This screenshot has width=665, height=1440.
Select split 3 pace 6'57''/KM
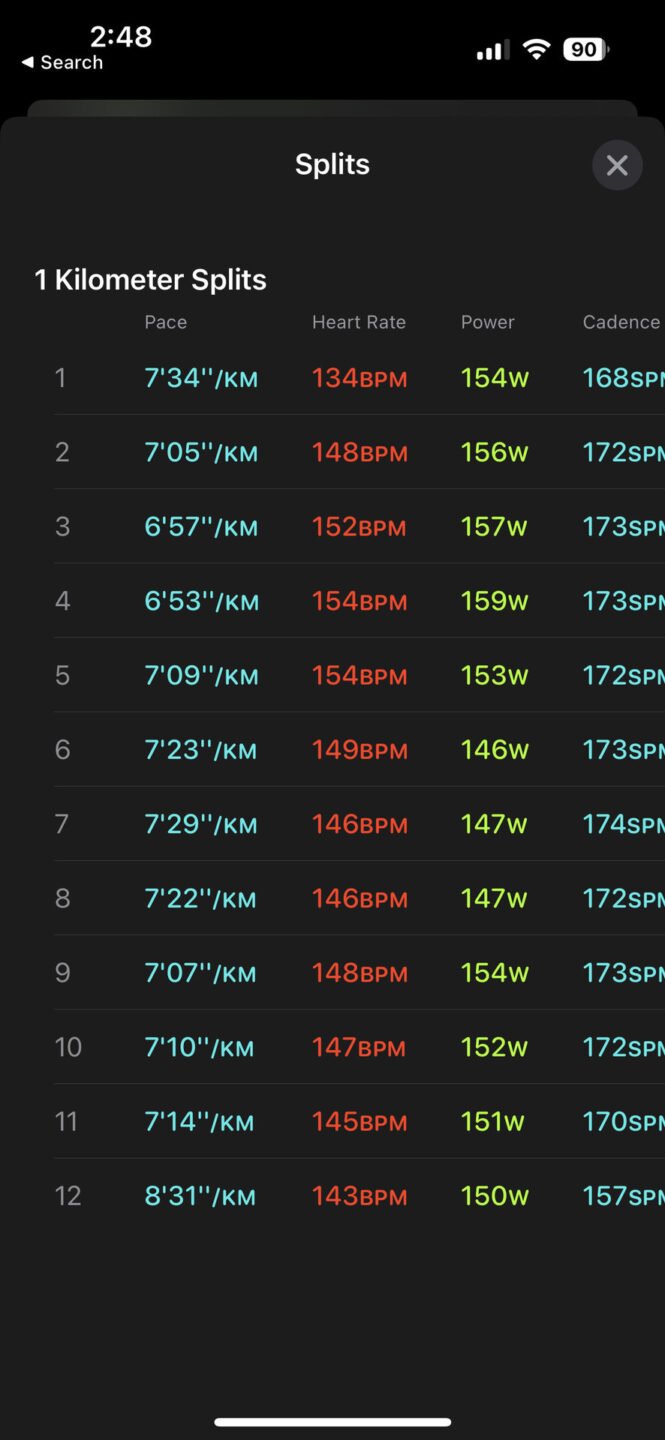pyautogui.click(x=201, y=527)
